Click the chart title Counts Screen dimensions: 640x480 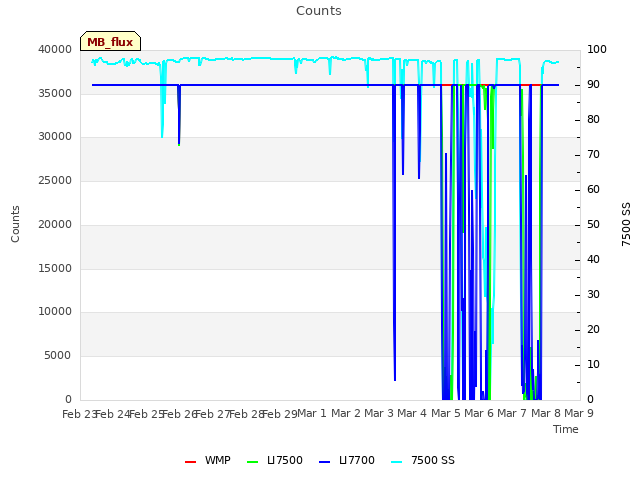click(319, 11)
